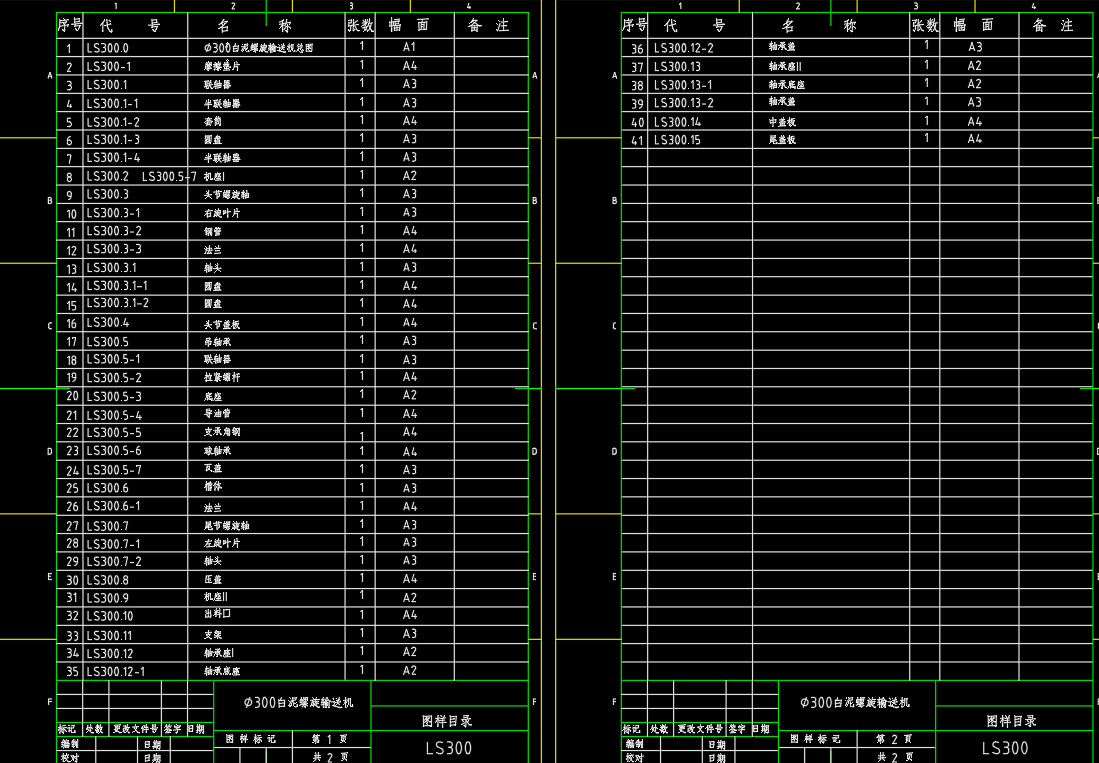Screen dimensions: 1099x763
Task: Click the LS300.1-2 code entry
Action: point(112,121)
